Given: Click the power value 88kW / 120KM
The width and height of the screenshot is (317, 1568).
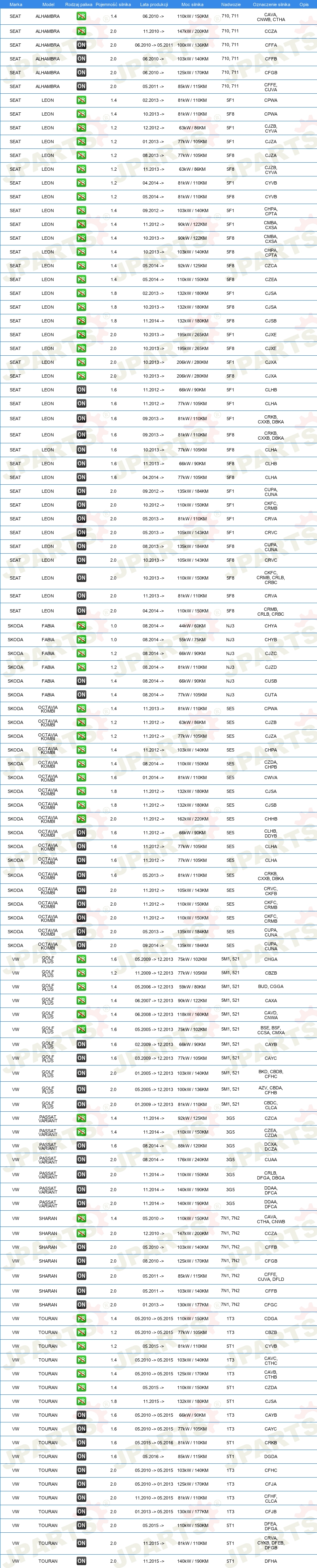Looking at the screenshot, I should click(x=192, y=1145).
